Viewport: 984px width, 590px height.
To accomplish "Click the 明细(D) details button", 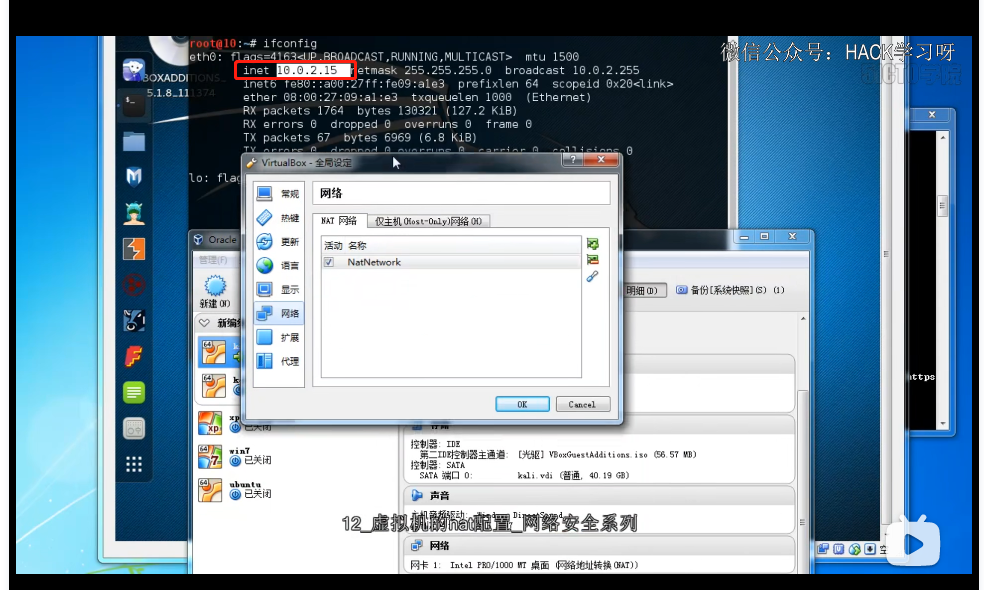I will pos(644,290).
